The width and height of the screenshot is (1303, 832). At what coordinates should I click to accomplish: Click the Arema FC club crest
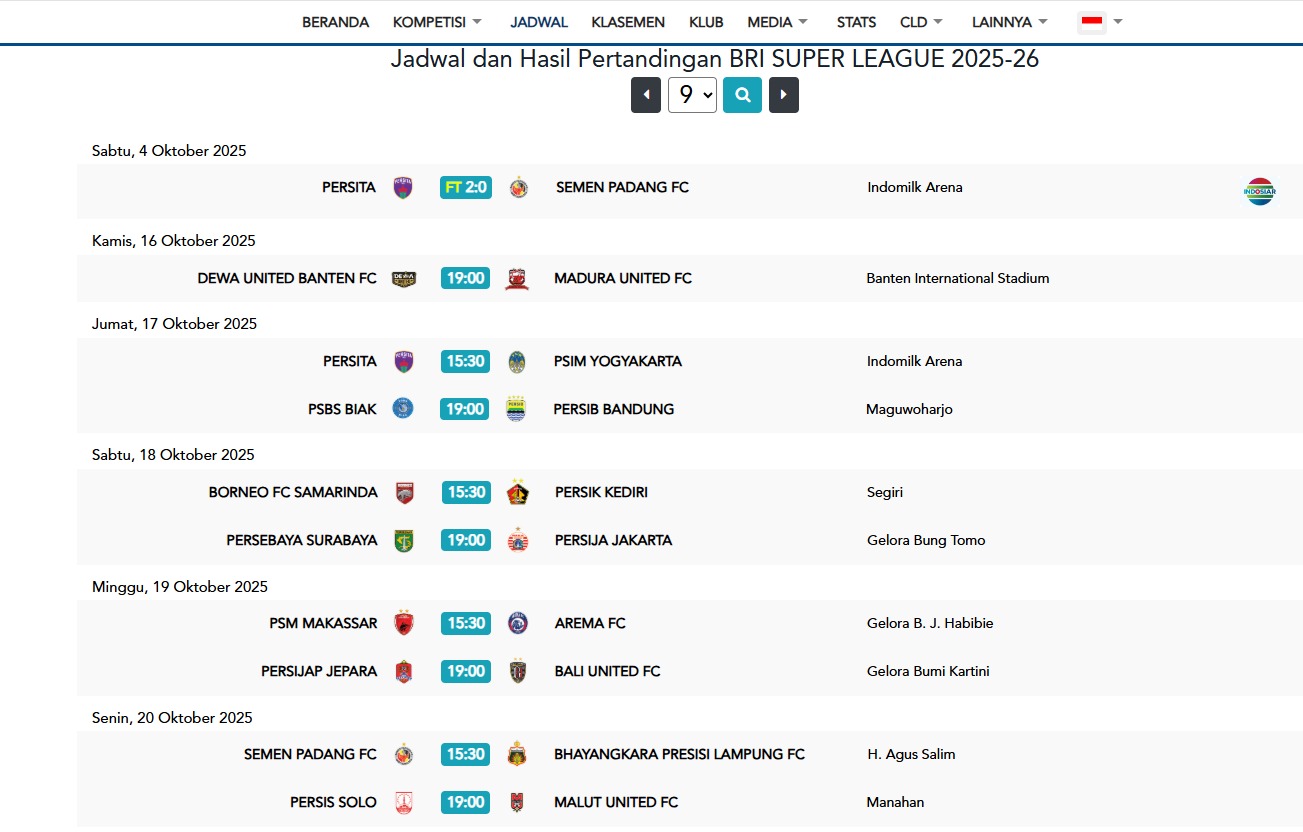(517, 623)
